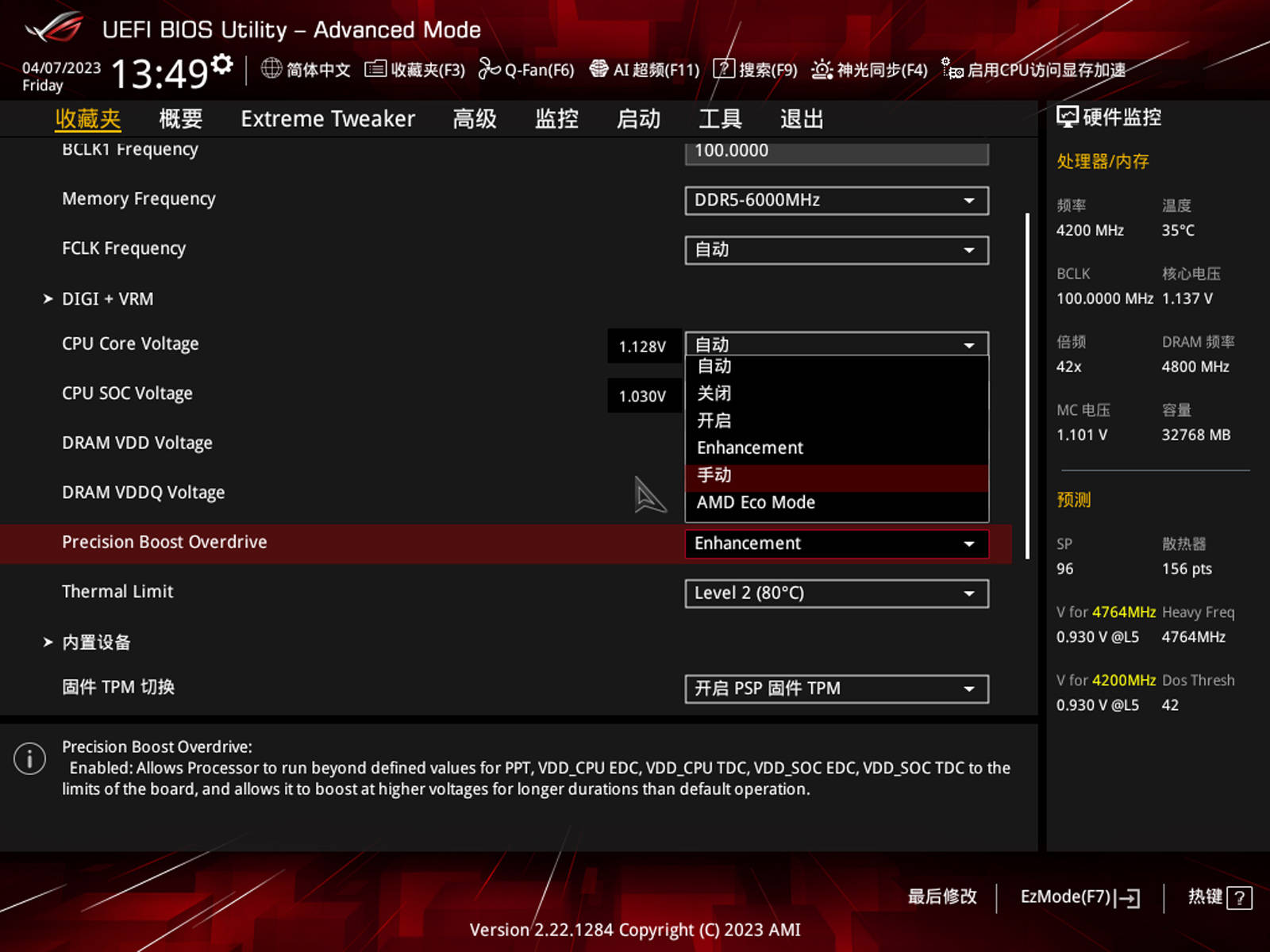Click the 1.030V SOC voltage value

pyautogui.click(x=644, y=395)
